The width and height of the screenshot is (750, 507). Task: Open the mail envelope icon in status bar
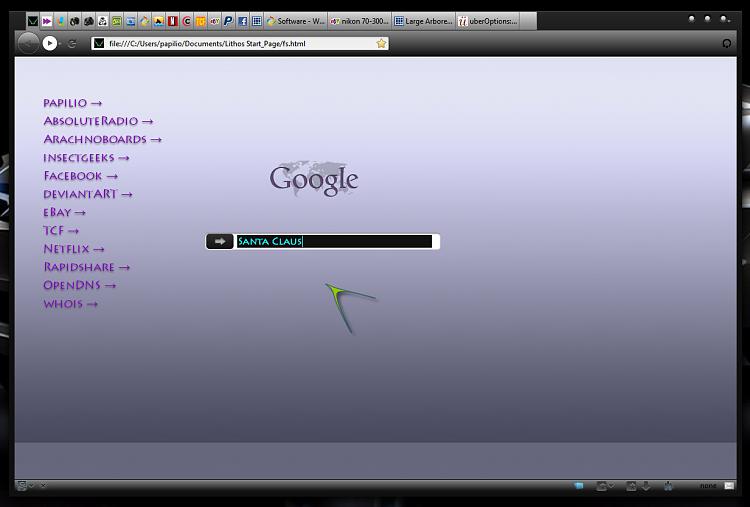coord(729,486)
